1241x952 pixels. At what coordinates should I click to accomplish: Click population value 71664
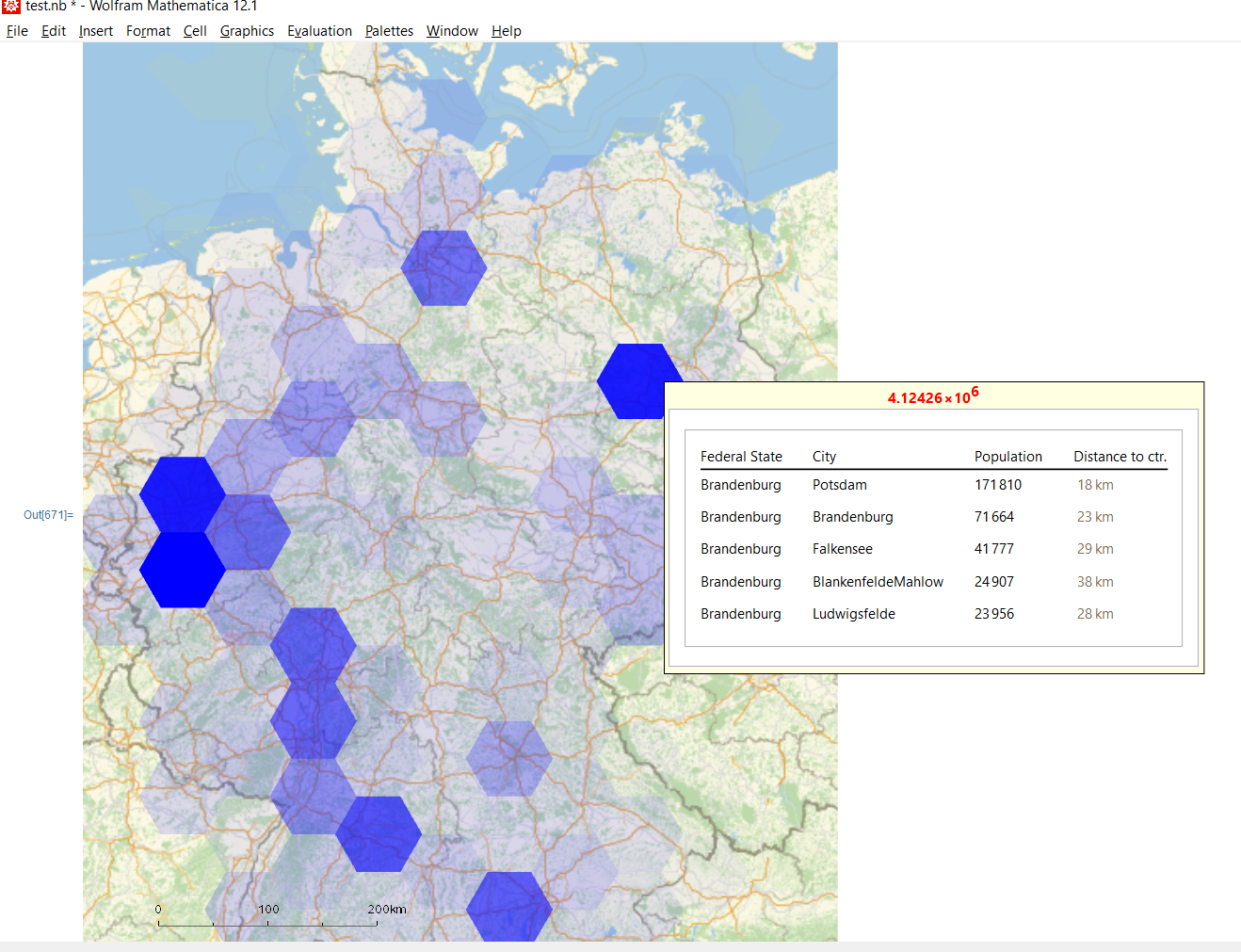click(994, 517)
